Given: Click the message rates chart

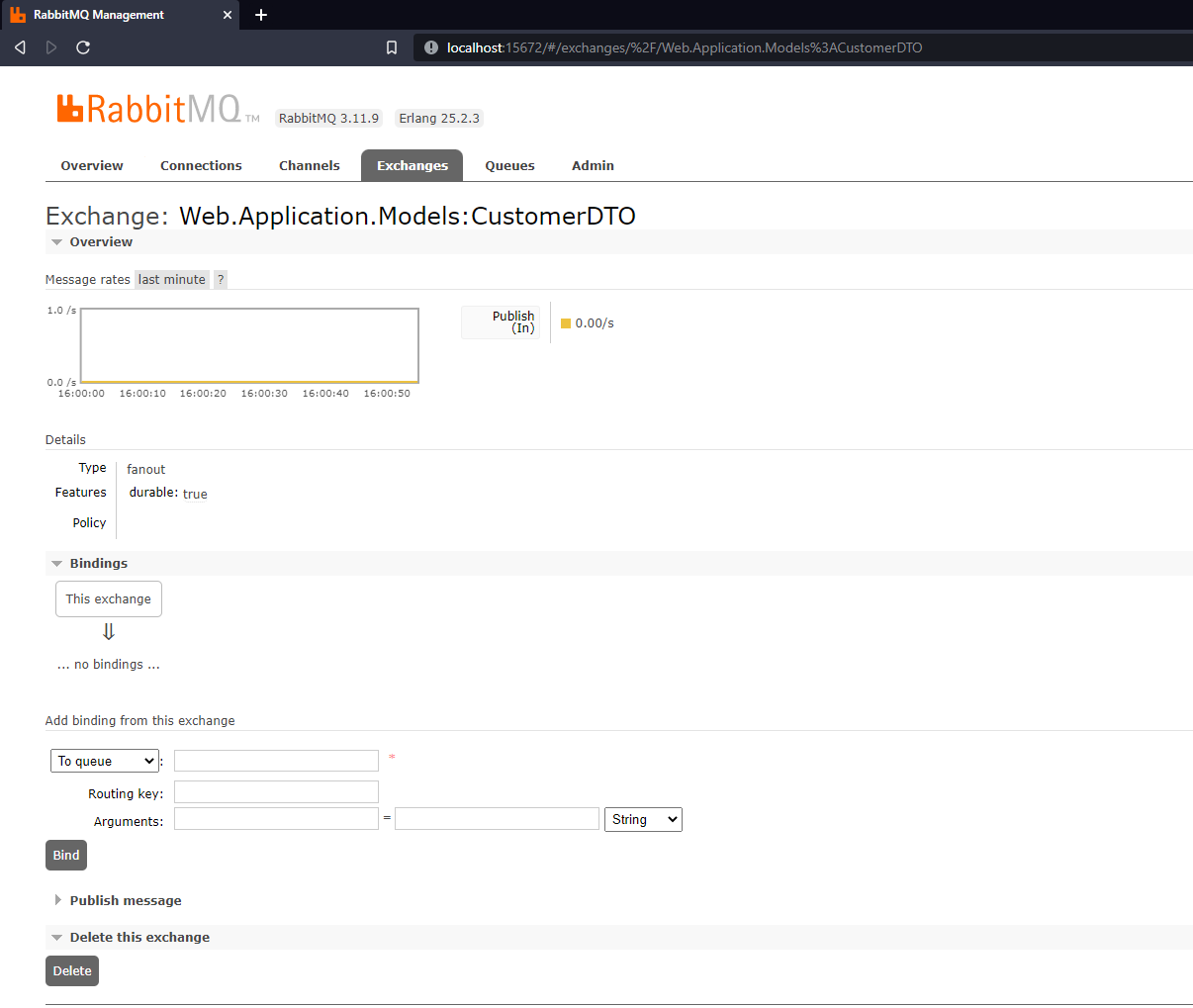Looking at the screenshot, I should coord(249,345).
